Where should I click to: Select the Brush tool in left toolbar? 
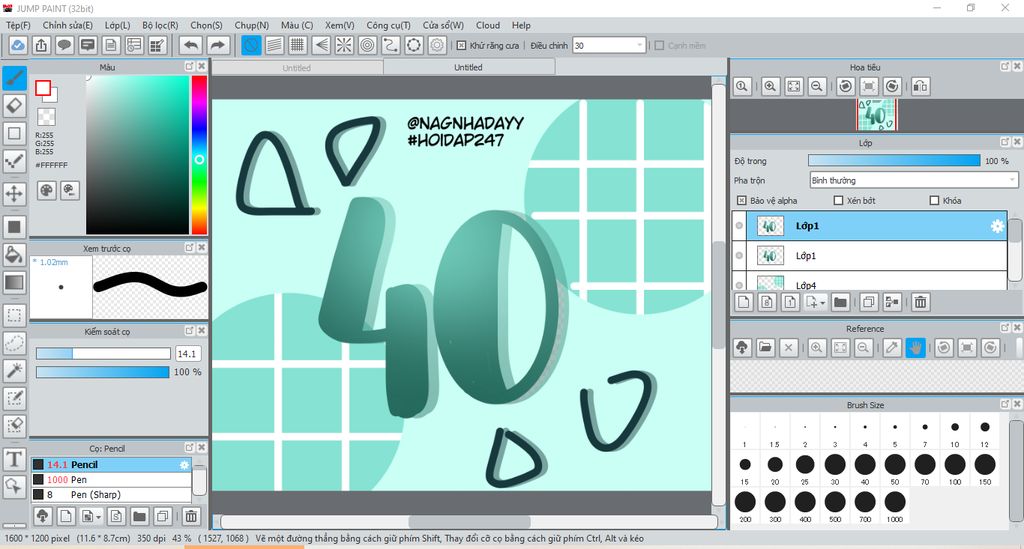14,78
